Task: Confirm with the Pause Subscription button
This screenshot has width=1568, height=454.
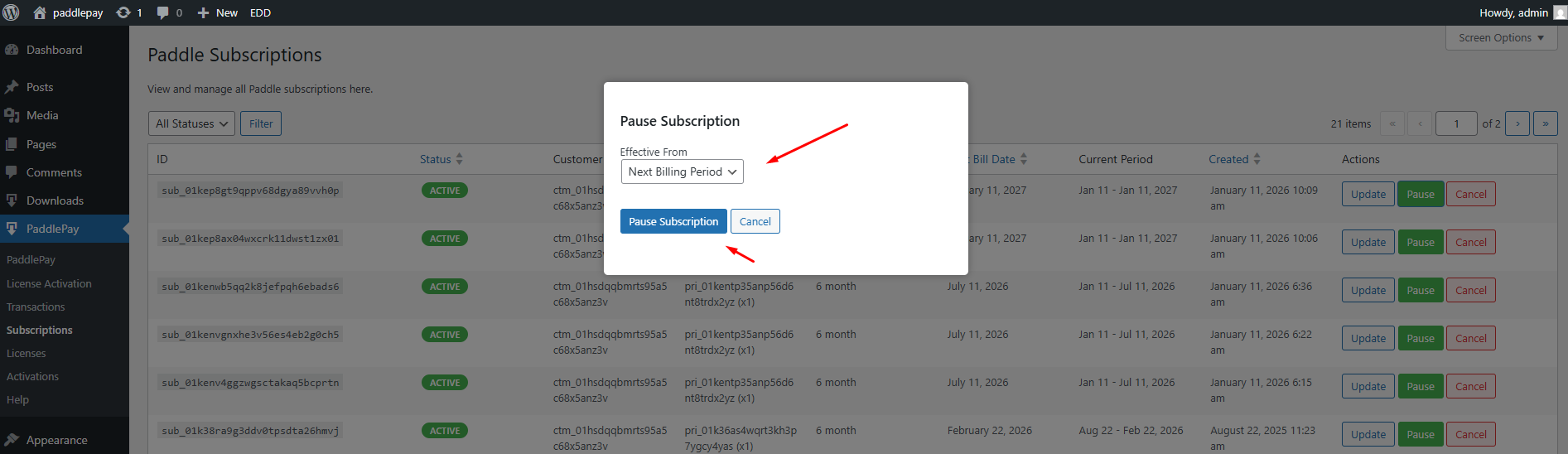Action: [x=673, y=221]
